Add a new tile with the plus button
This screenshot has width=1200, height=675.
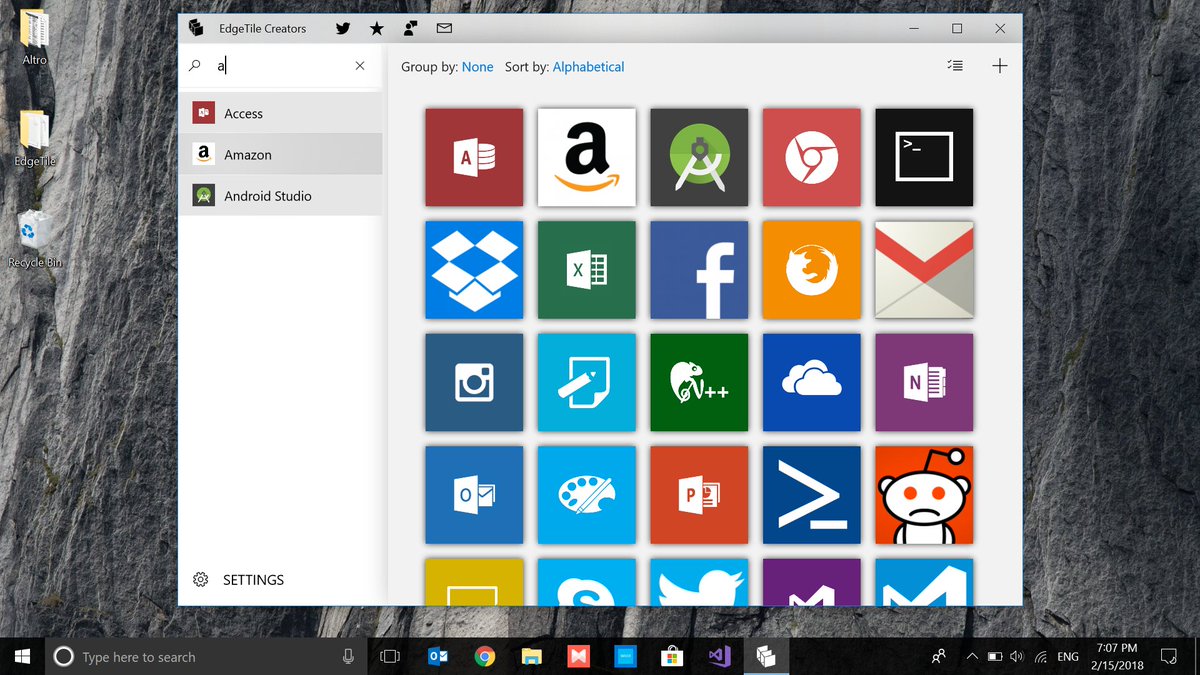point(999,66)
